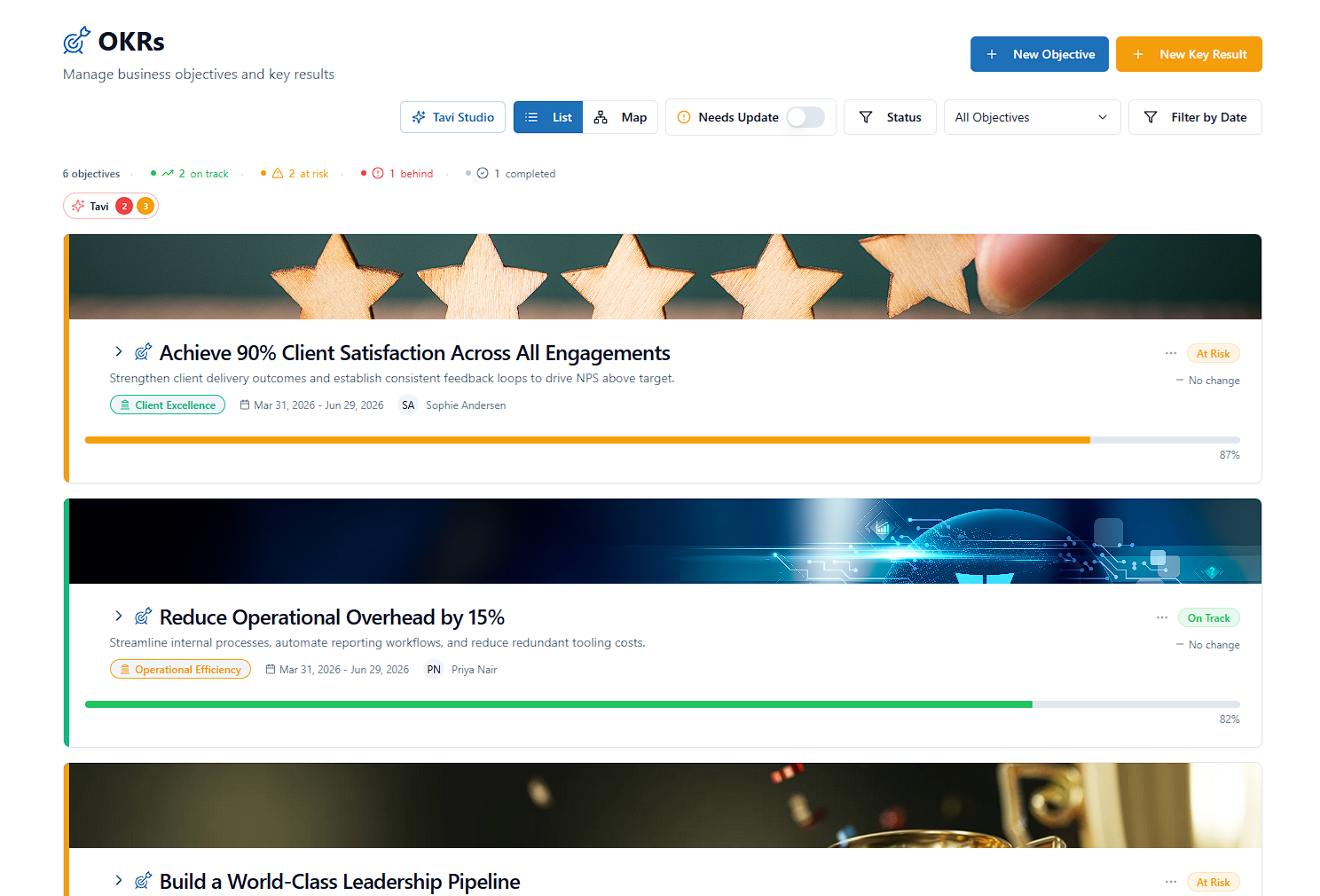1320x896 pixels.
Task: Filter by 2 on track
Action: tap(190, 174)
